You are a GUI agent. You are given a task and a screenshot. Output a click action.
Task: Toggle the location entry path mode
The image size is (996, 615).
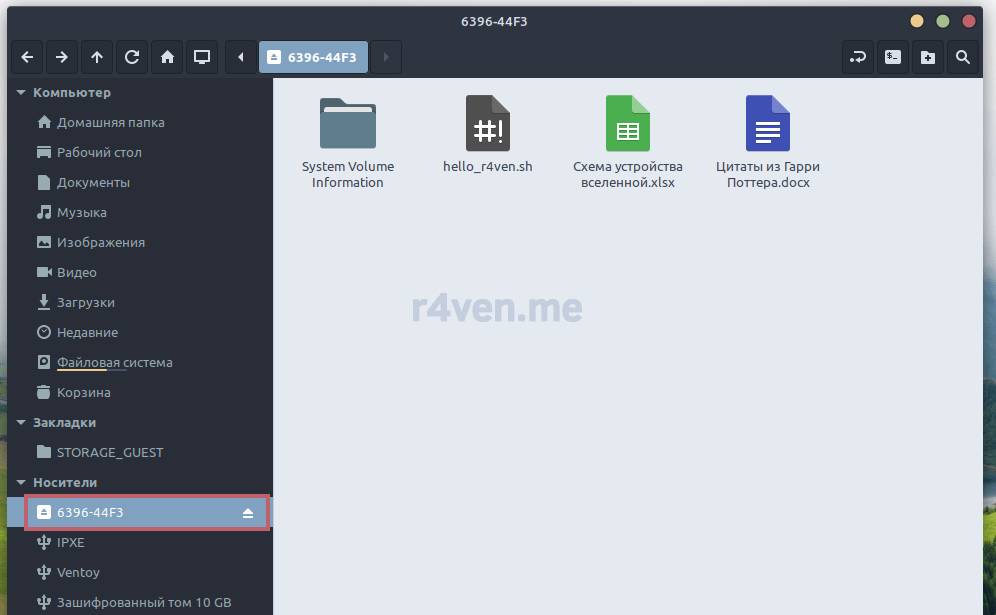[x=858, y=57]
